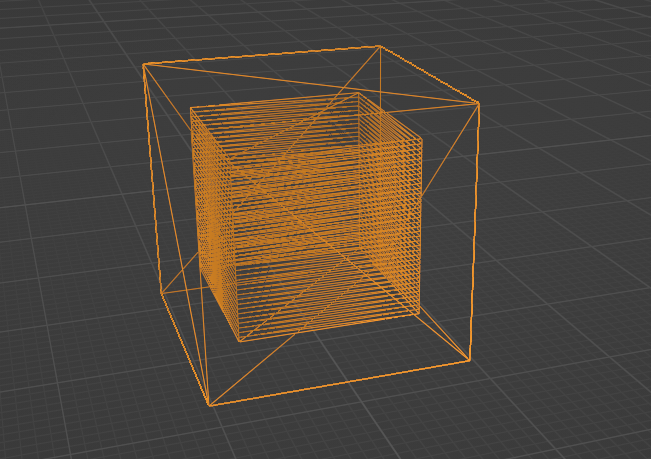Select the top-left corner of the inner sliced cube
The width and height of the screenshot is (651, 459).
coord(191,108)
